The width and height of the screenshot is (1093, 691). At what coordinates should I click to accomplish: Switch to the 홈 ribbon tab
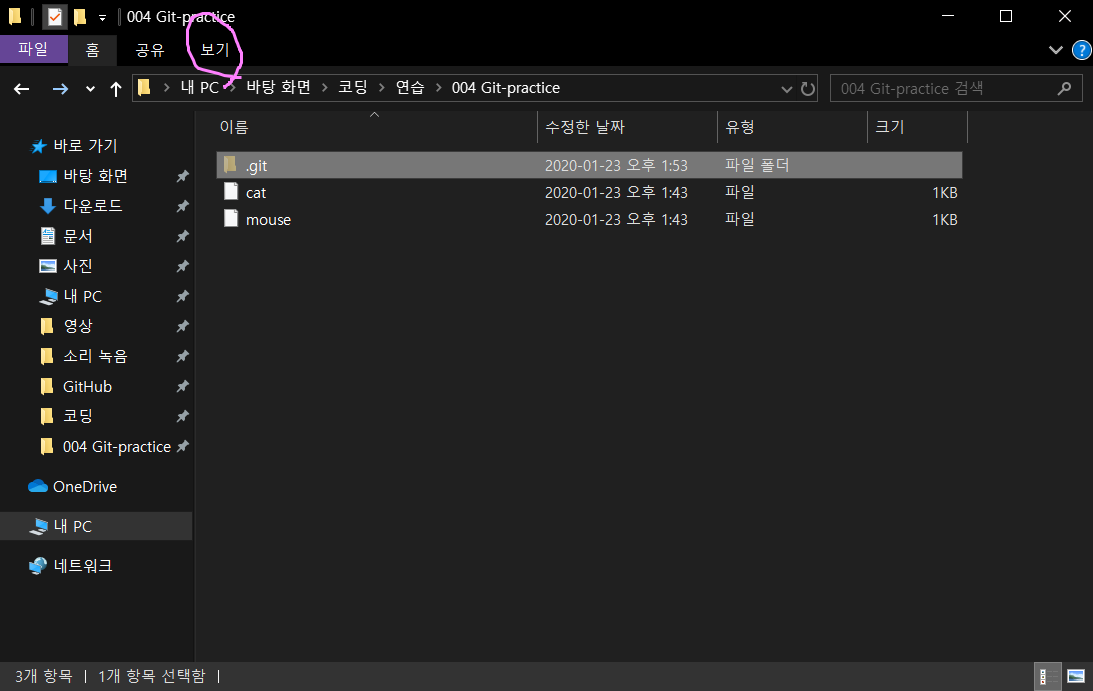(x=92, y=50)
